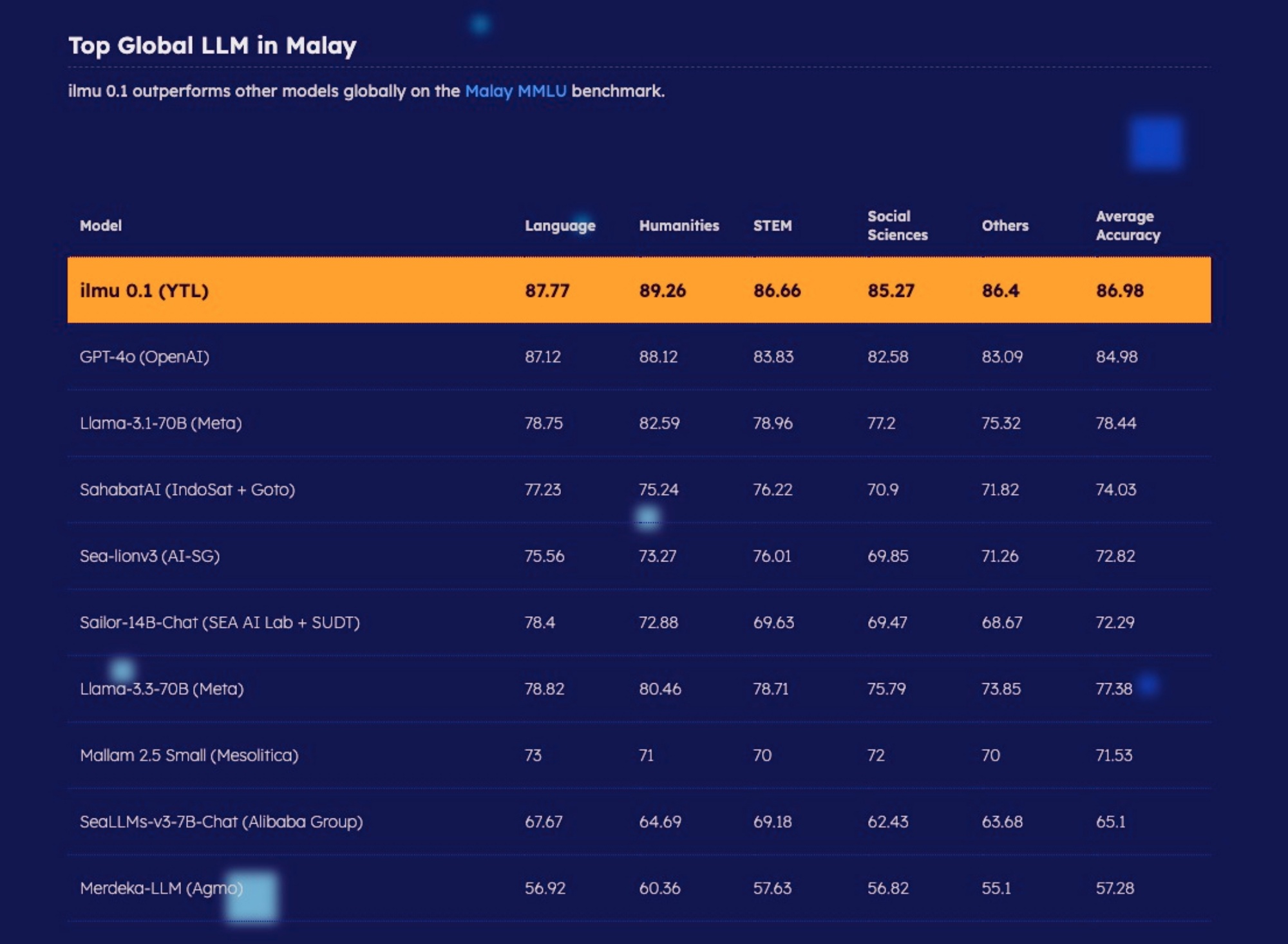The width and height of the screenshot is (1288, 944).
Task: Click Sailor-14B-Chat Humanities score 72.88
Action: 658,622
